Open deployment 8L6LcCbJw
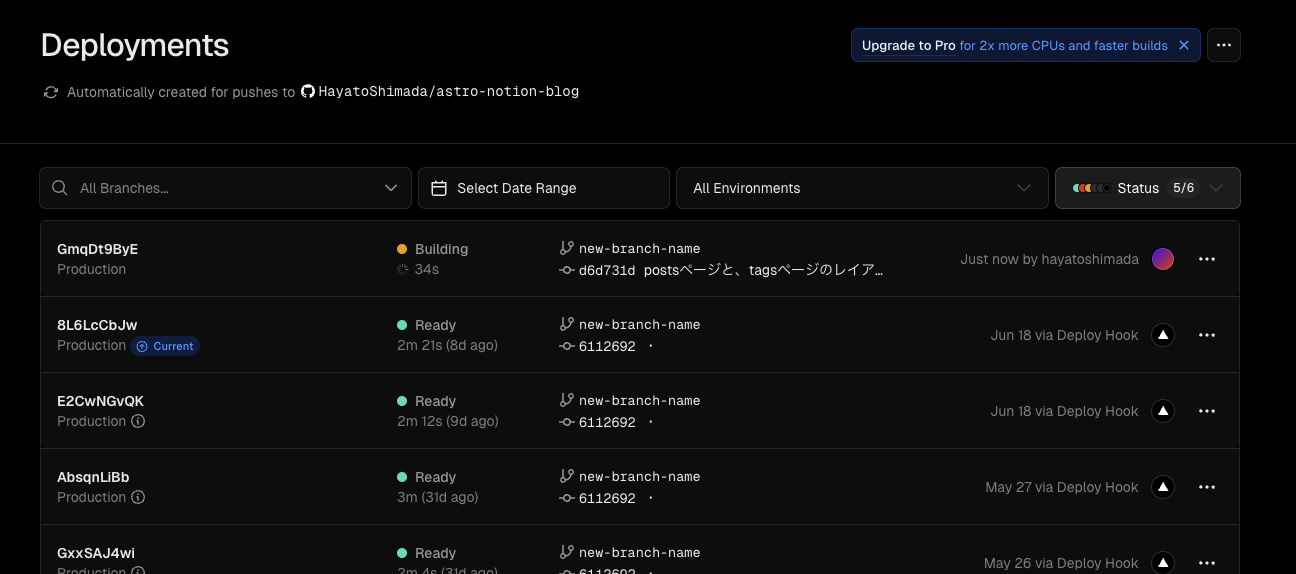Image resolution: width=1296 pixels, height=574 pixels. coord(97,325)
